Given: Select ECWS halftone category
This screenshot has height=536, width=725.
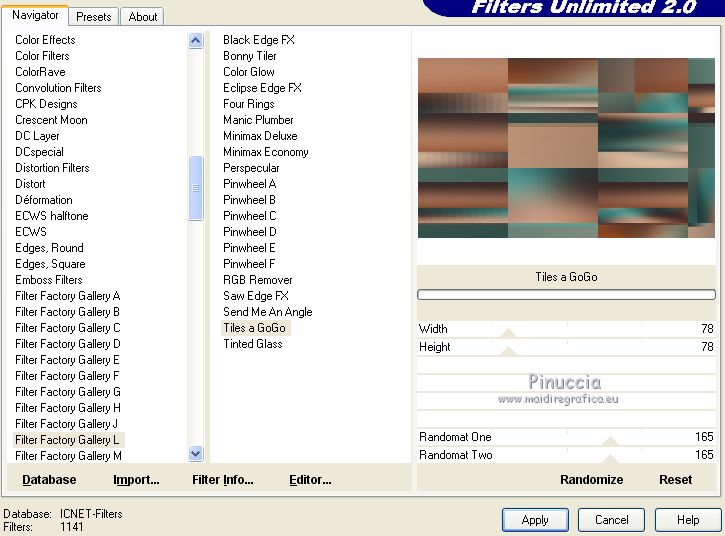Looking at the screenshot, I should [52, 216].
